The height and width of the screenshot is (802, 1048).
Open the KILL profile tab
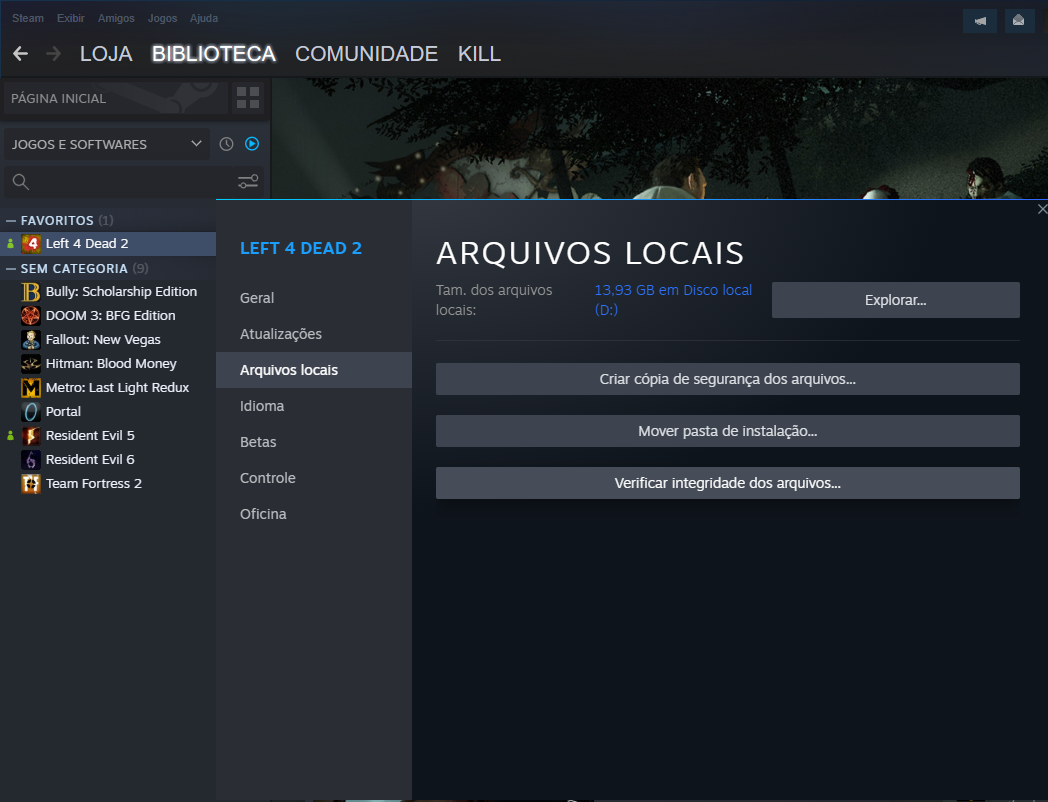coord(479,54)
